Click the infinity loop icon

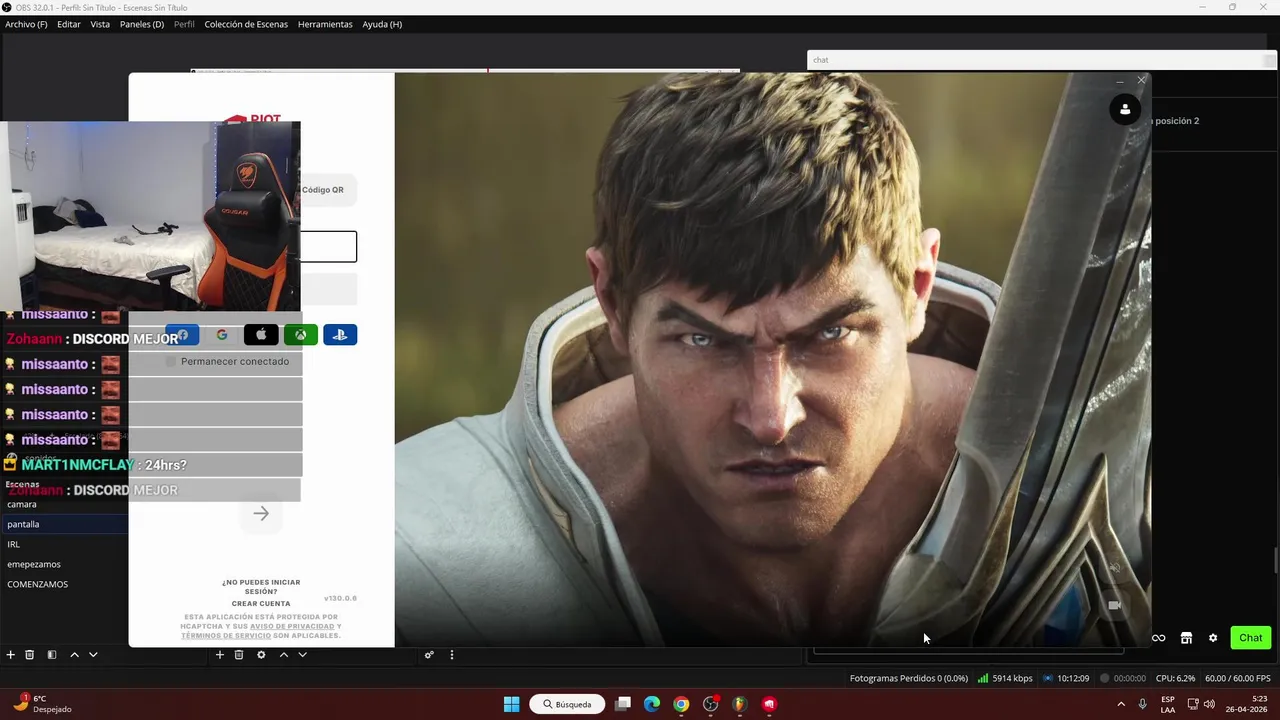[x=1158, y=638]
